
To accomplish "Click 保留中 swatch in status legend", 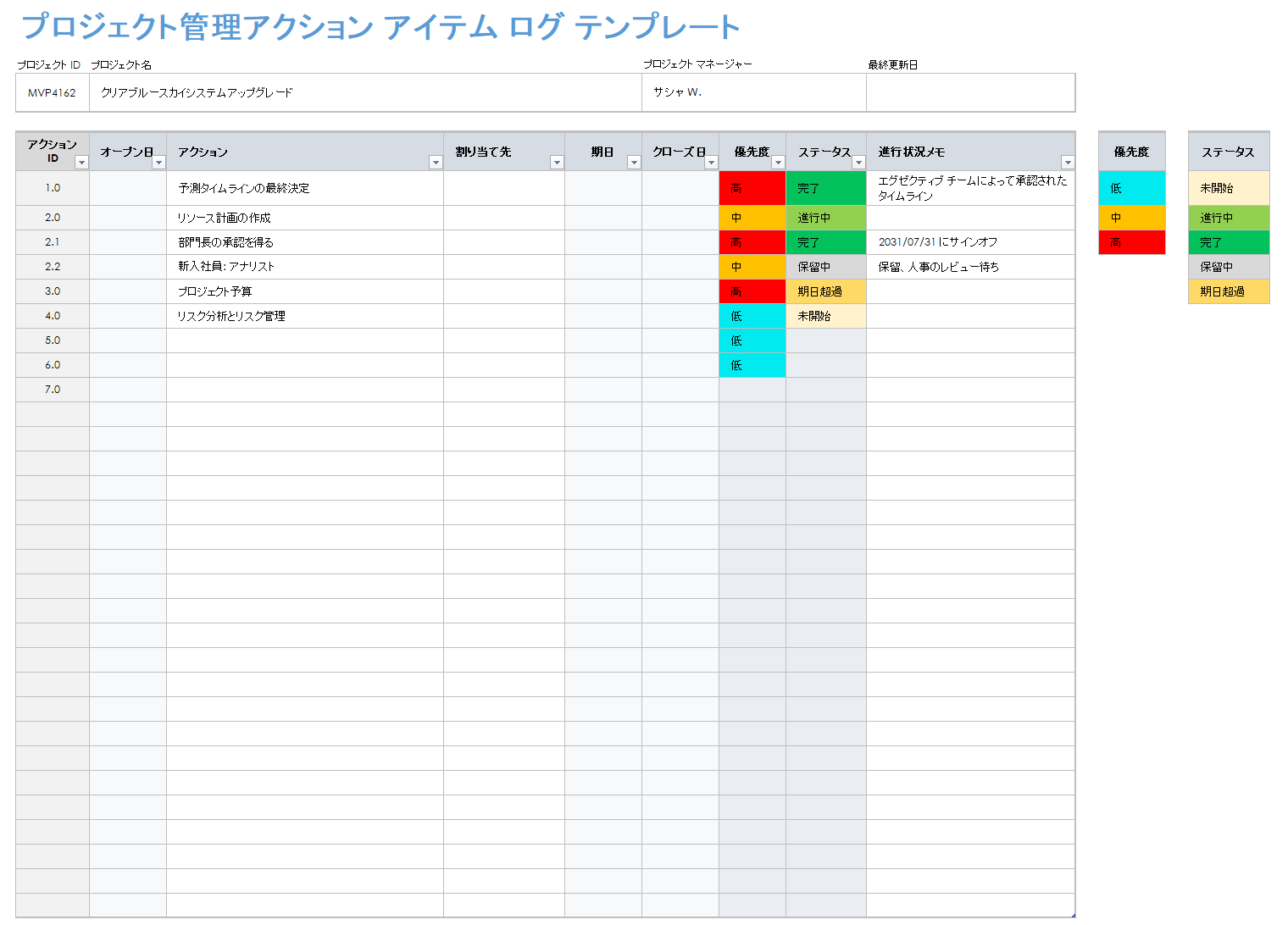I will click(x=1229, y=267).
